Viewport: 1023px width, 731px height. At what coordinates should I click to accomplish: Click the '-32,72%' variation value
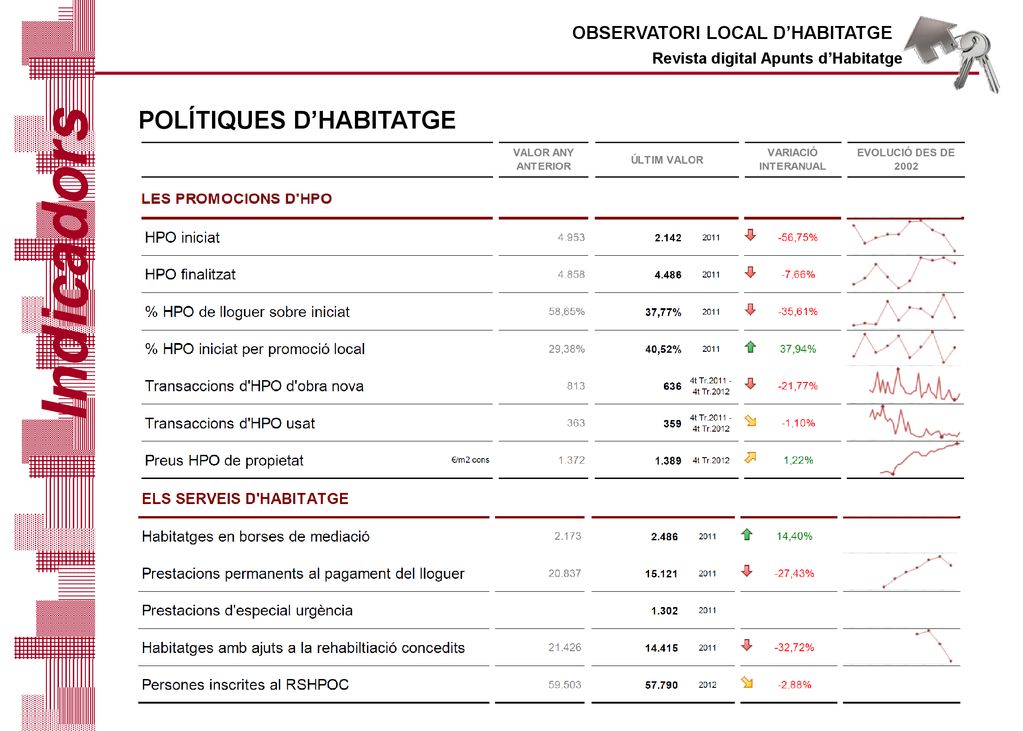tap(794, 647)
